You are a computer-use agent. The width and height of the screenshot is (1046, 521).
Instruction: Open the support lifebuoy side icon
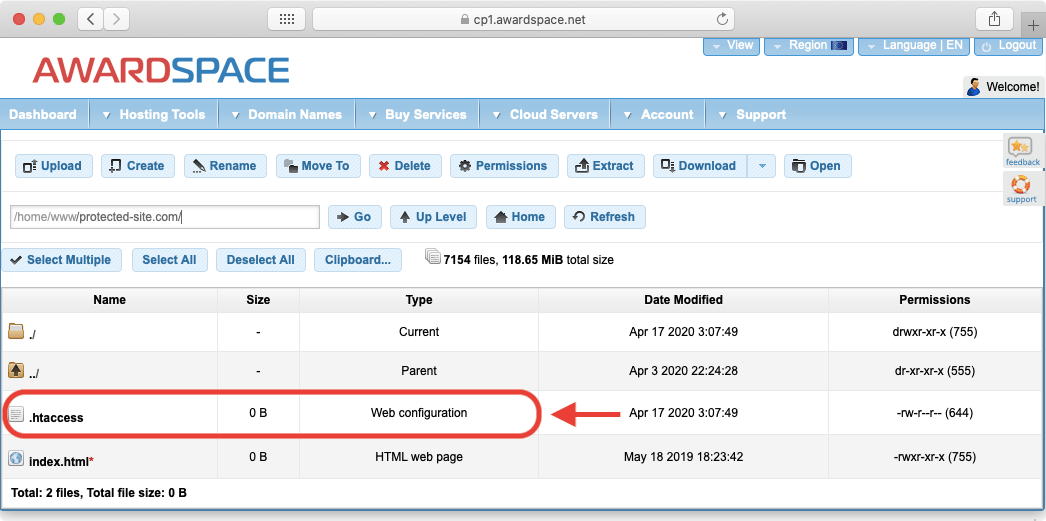1021,189
